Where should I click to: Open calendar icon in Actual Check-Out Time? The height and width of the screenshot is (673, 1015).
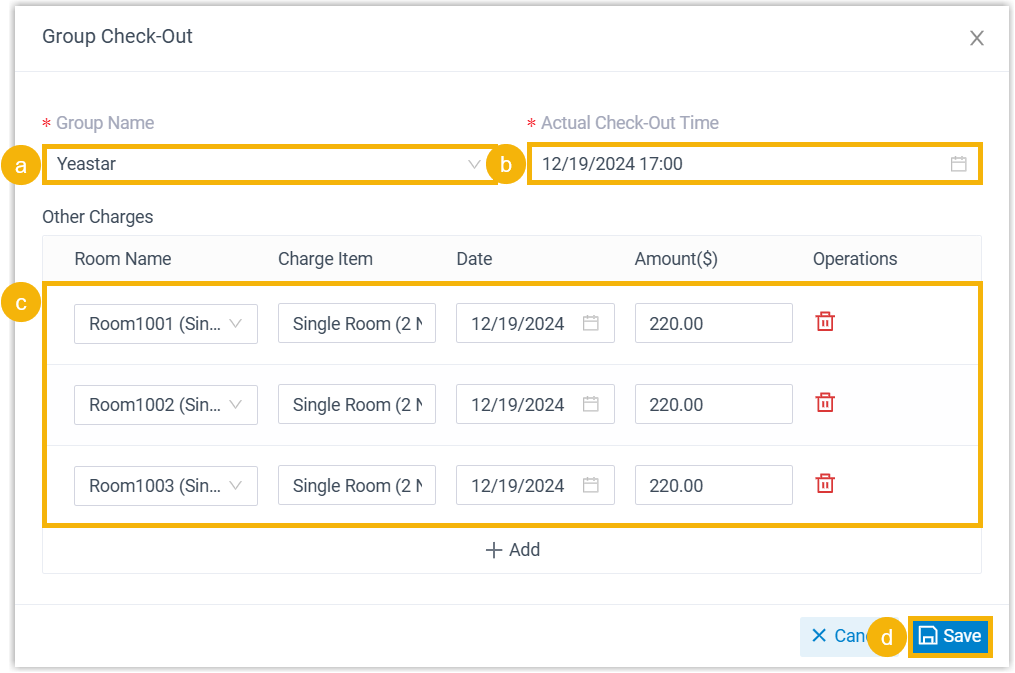[958, 164]
